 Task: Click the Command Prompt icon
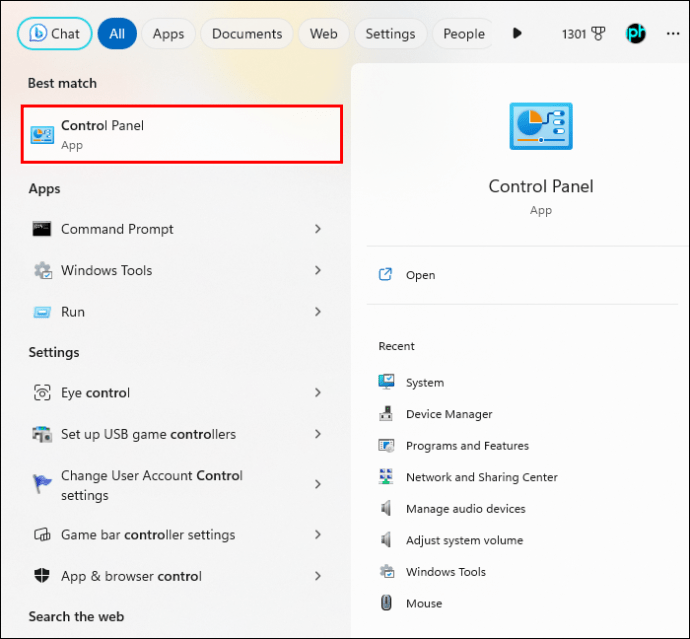pyautogui.click(x=42, y=229)
